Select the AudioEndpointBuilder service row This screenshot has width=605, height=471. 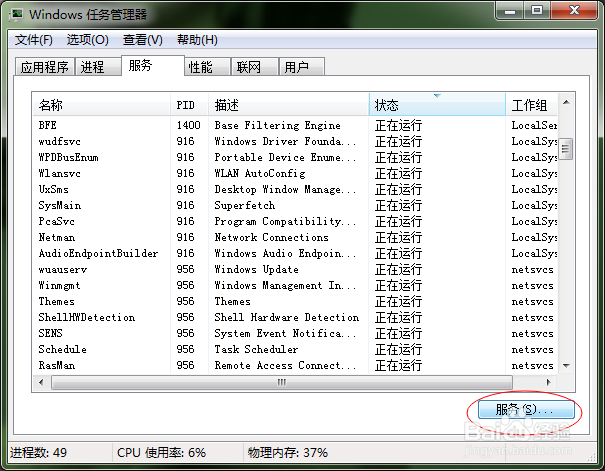coord(295,253)
